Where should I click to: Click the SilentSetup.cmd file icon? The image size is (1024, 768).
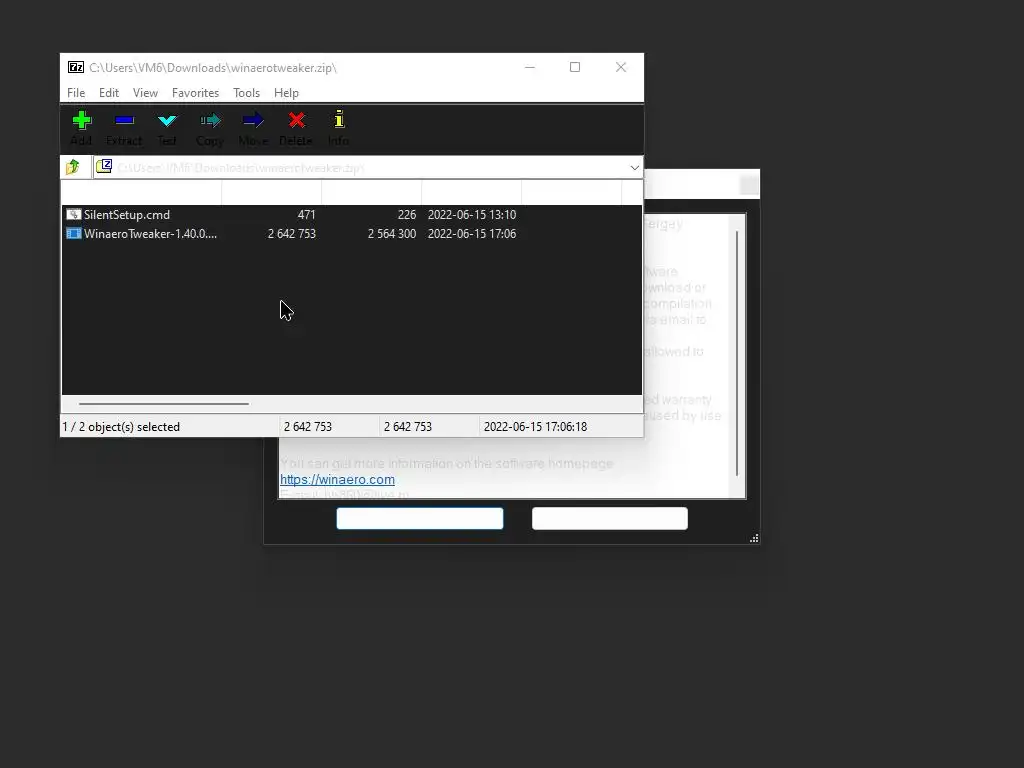pos(74,215)
